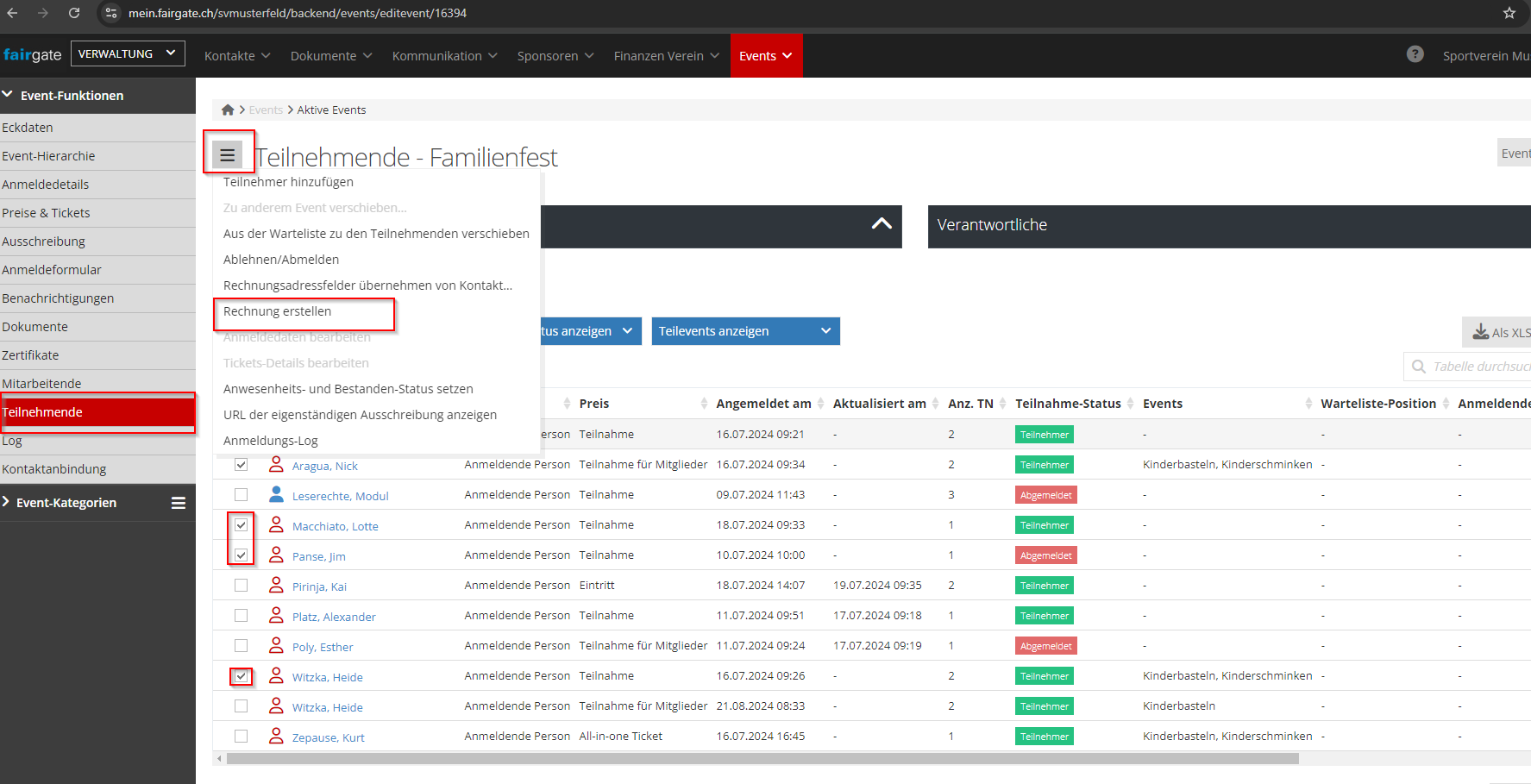Click the person icon next to Leserechte, Modul

click(x=276, y=495)
